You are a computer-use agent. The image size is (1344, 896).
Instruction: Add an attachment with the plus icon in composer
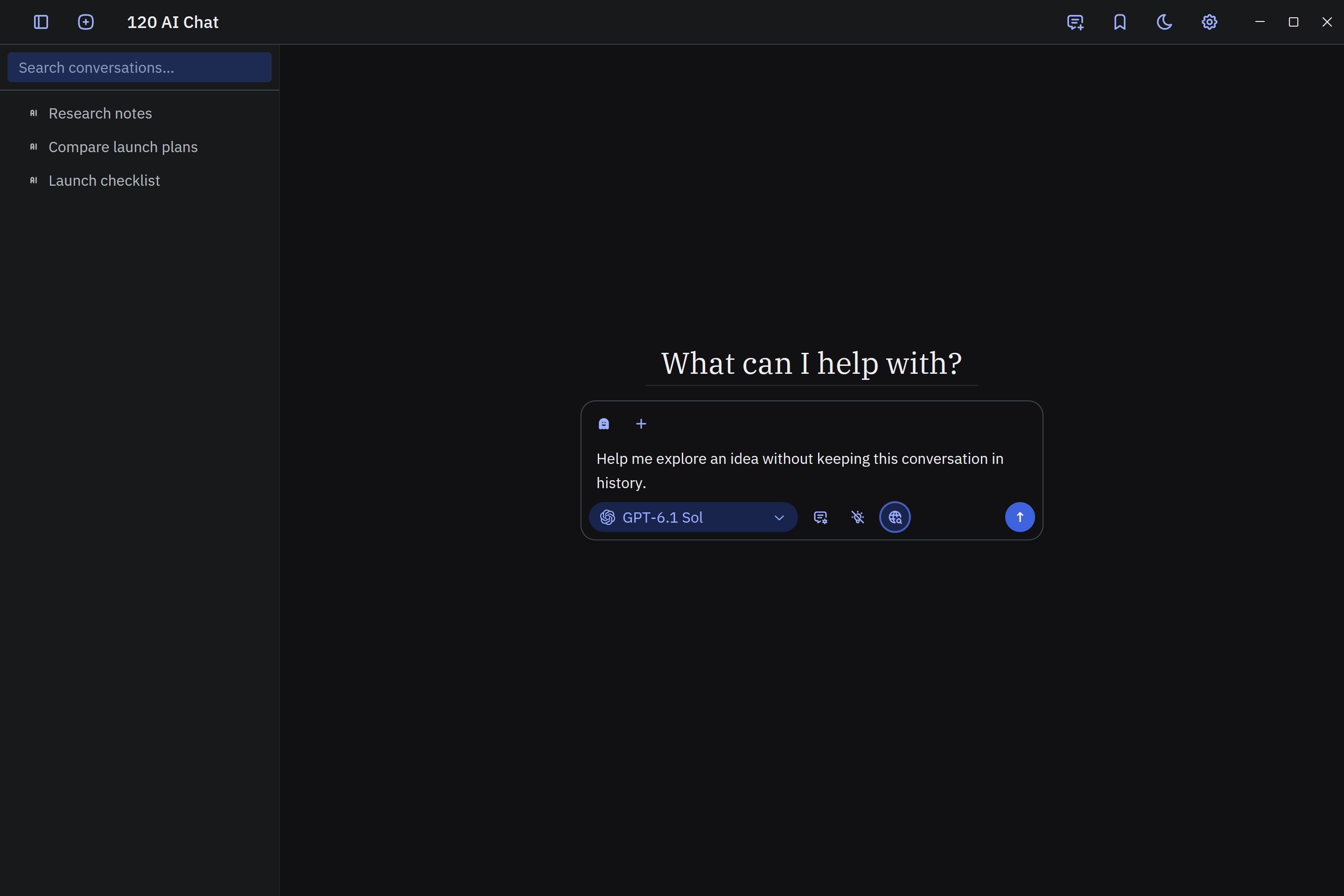pyautogui.click(x=641, y=423)
